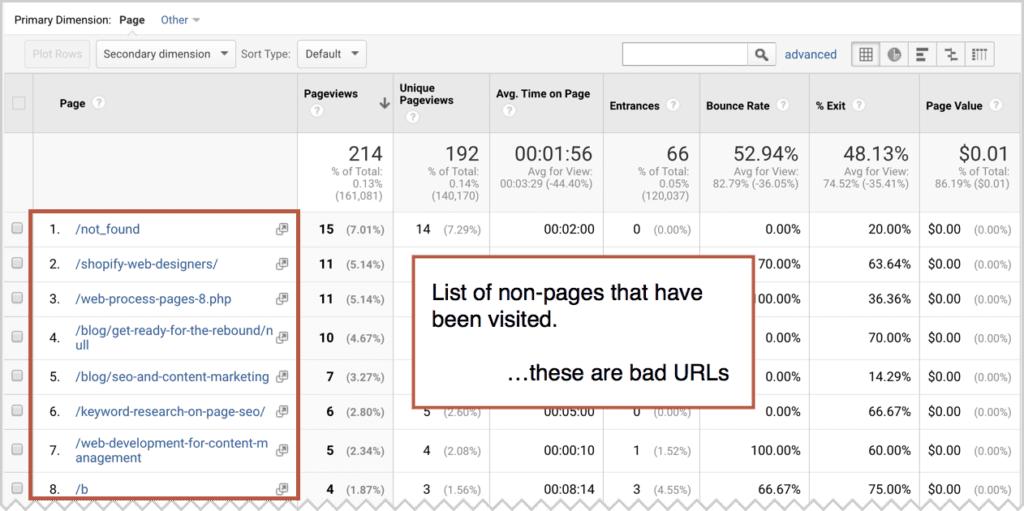
Task: Open web-development-for-content-management external link icon
Action: [x=281, y=450]
